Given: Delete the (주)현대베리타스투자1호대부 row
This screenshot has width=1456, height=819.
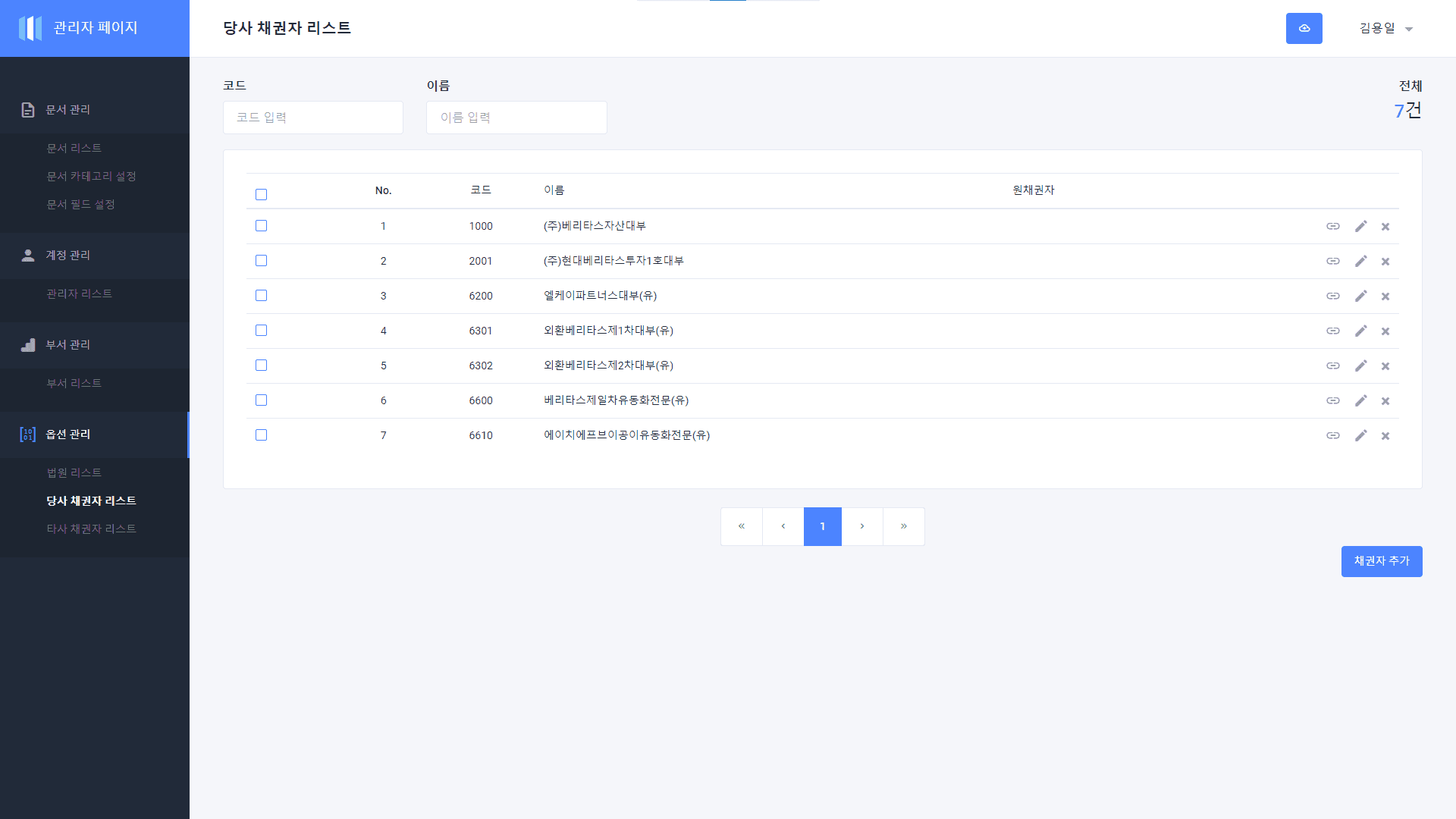Looking at the screenshot, I should pos(1385,262).
